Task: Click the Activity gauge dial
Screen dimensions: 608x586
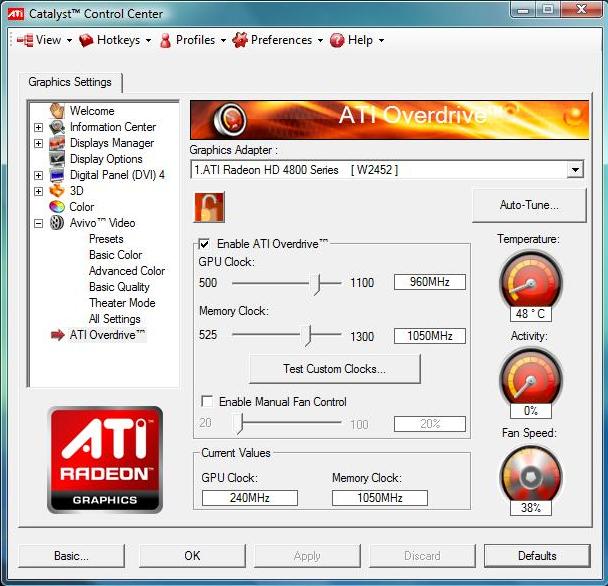Action: (x=530, y=377)
